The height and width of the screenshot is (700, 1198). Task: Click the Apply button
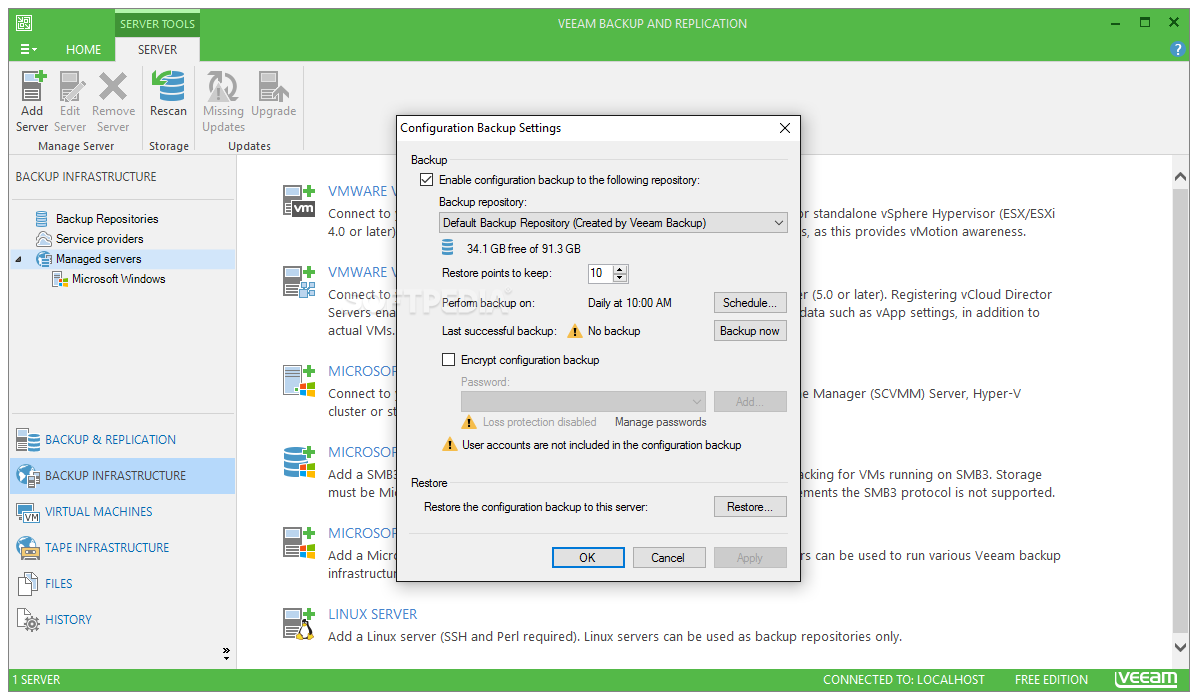[x=750, y=558]
